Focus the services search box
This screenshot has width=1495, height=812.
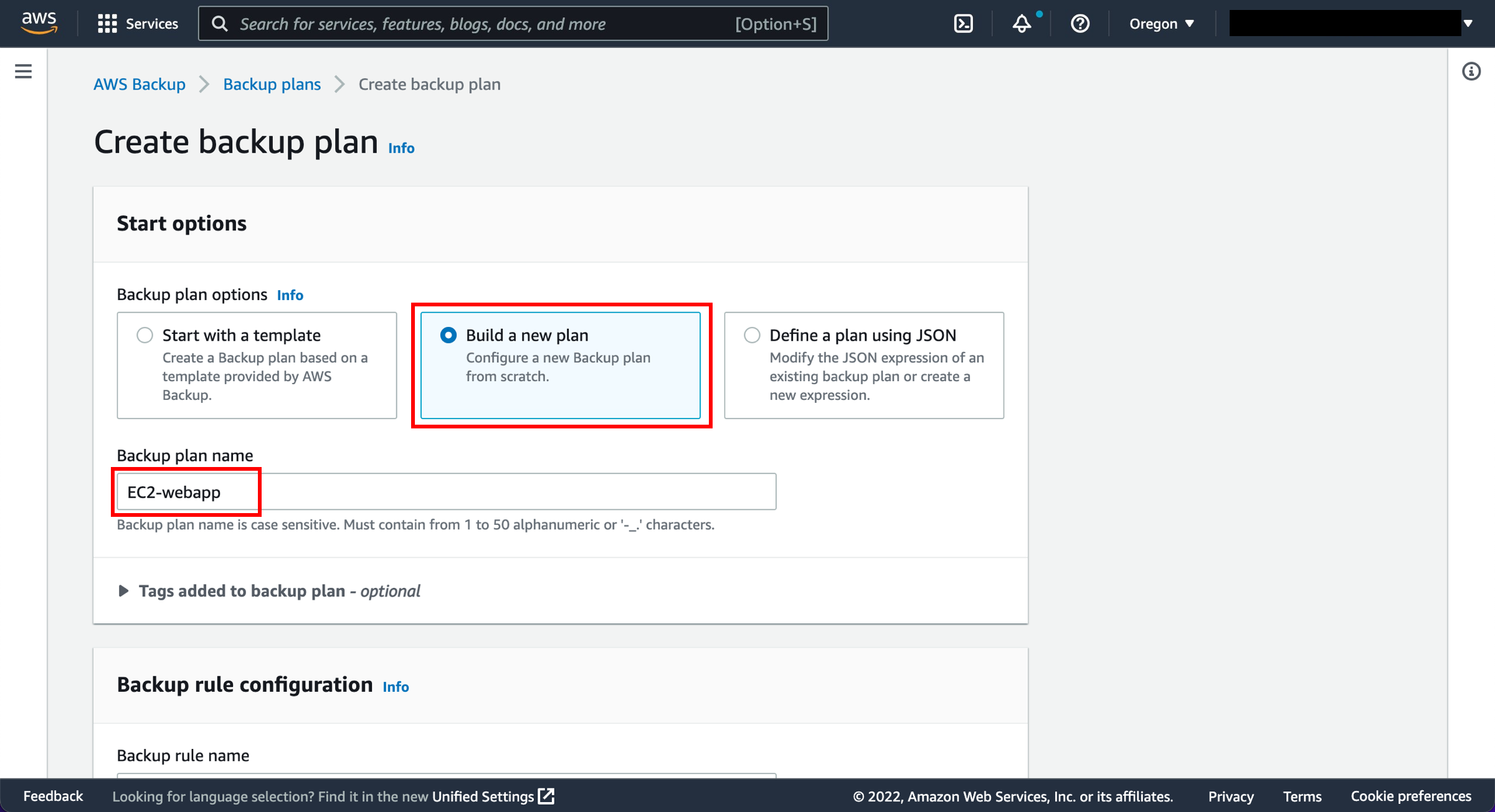click(513, 24)
